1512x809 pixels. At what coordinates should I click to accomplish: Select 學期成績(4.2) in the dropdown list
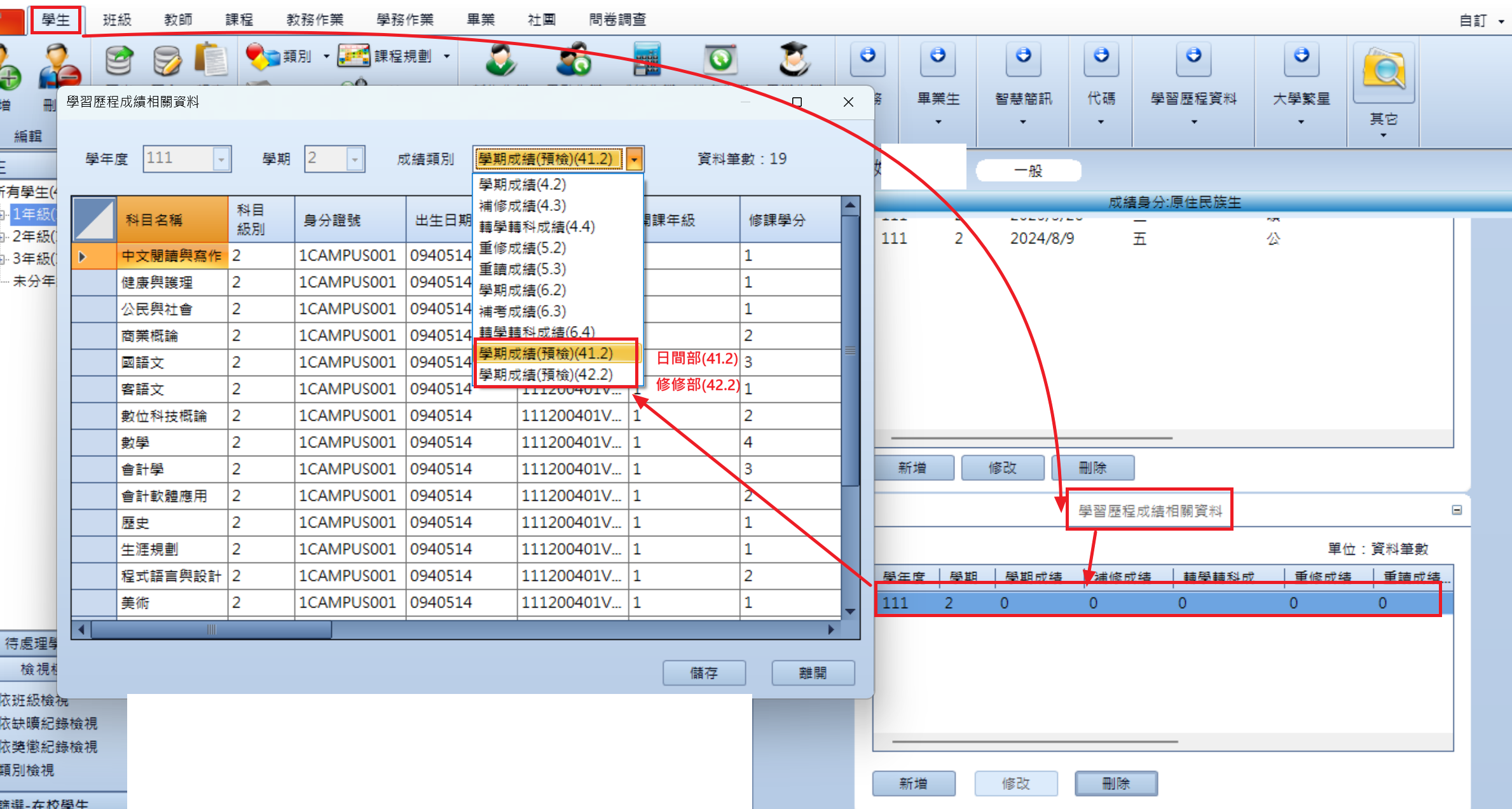[558, 184]
